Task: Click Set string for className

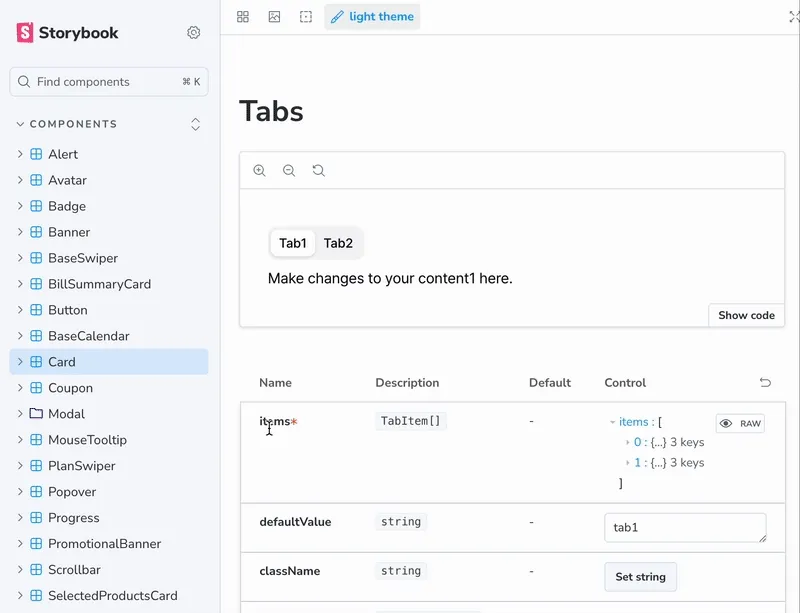Action: (640, 577)
